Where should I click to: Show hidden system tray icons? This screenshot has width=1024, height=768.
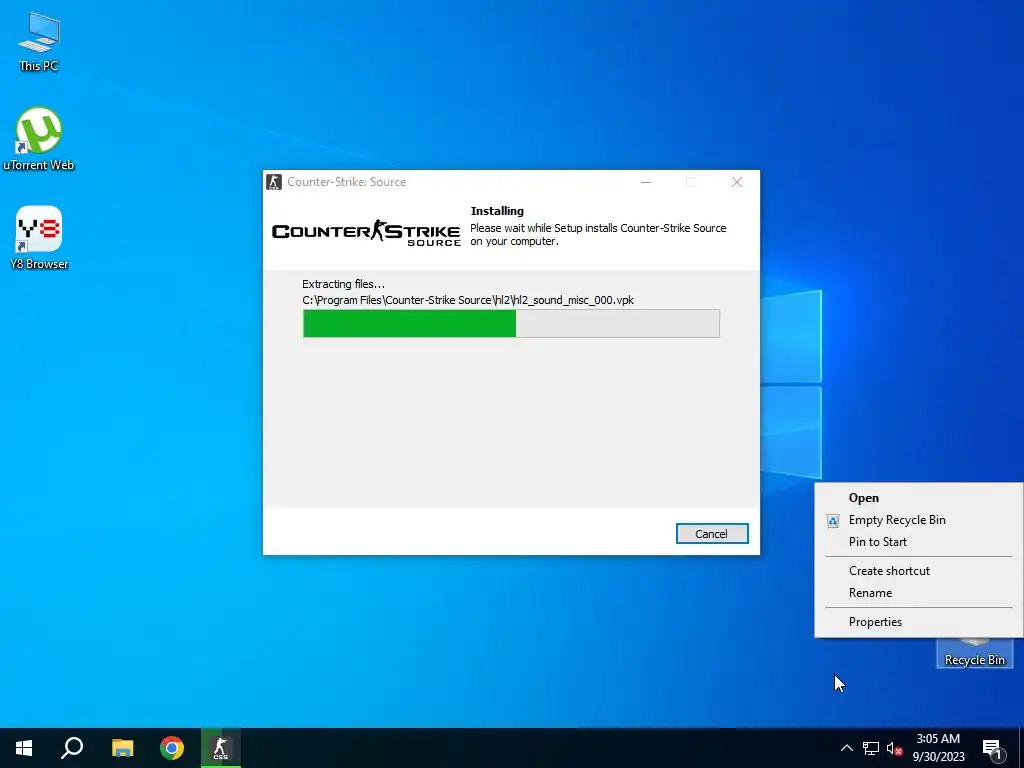(x=846, y=748)
